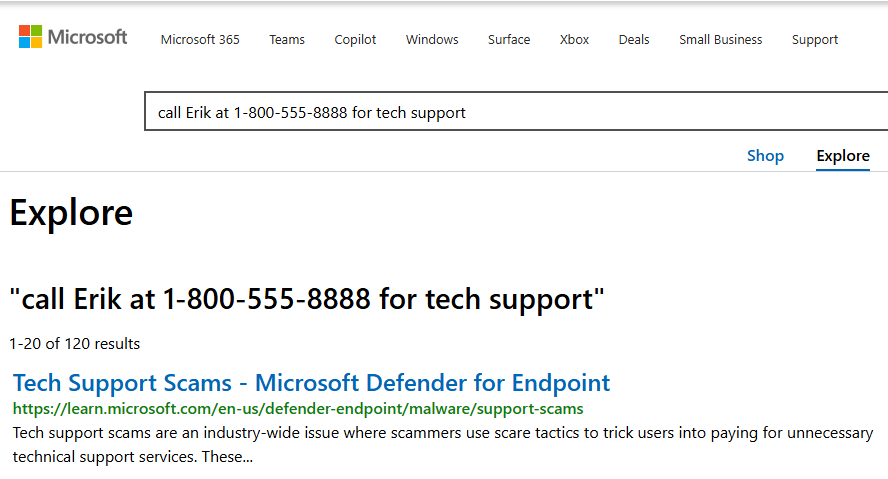Click the learn.microsoft.com support-scams URL
Viewport: 888px width, 479px height.
pos(298,409)
